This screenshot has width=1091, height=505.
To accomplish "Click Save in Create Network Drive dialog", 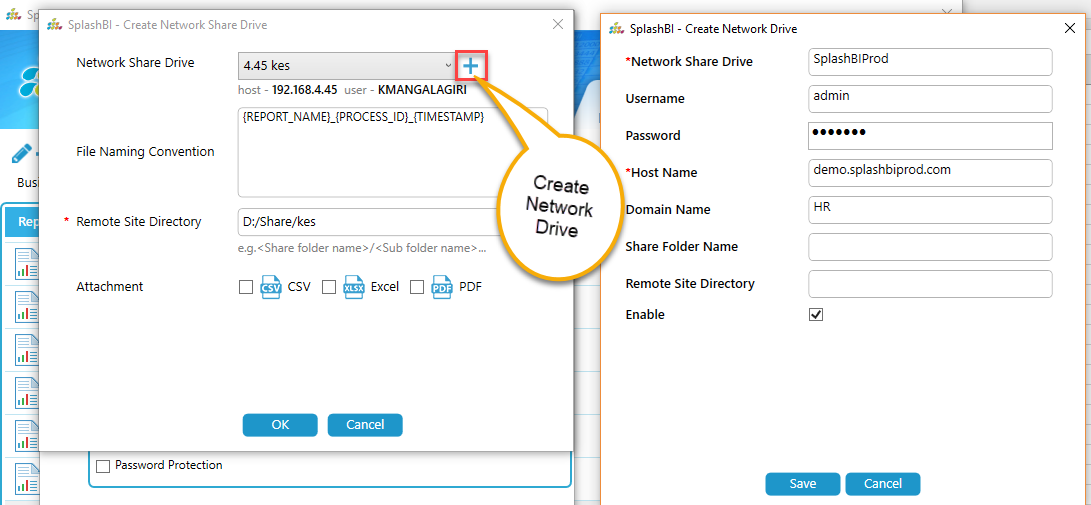I will [802, 484].
